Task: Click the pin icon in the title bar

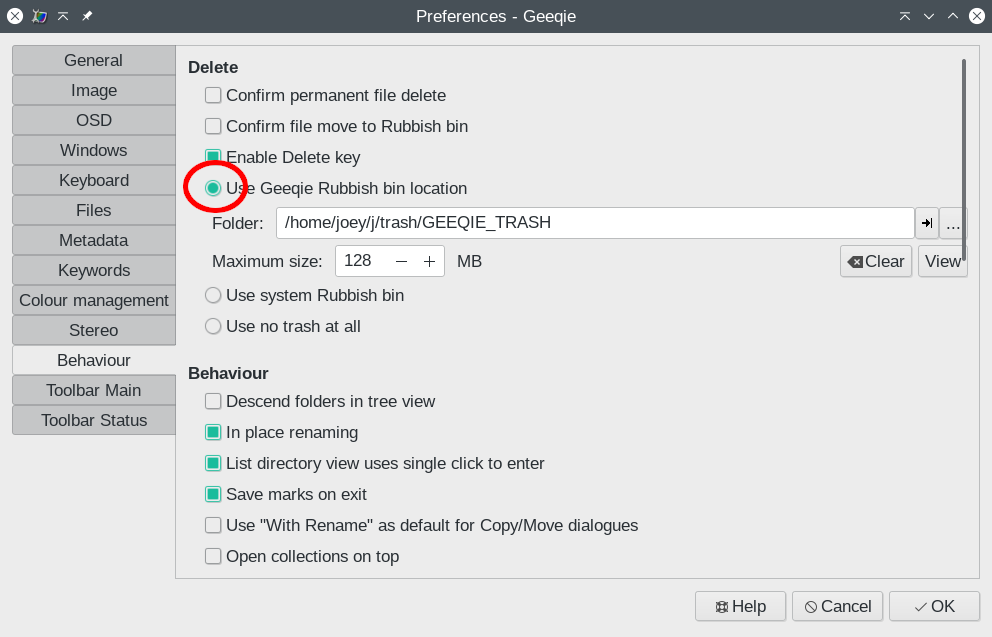Action: tap(87, 16)
